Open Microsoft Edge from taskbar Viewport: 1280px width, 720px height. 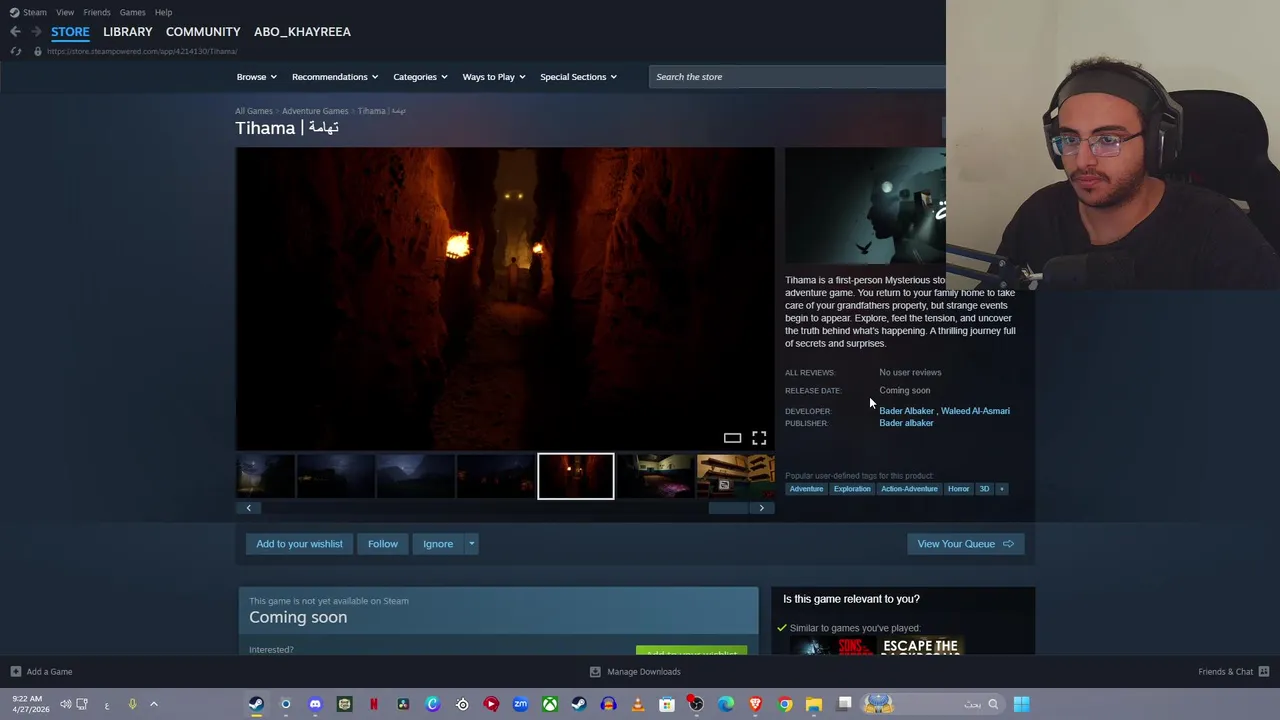(726, 704)
